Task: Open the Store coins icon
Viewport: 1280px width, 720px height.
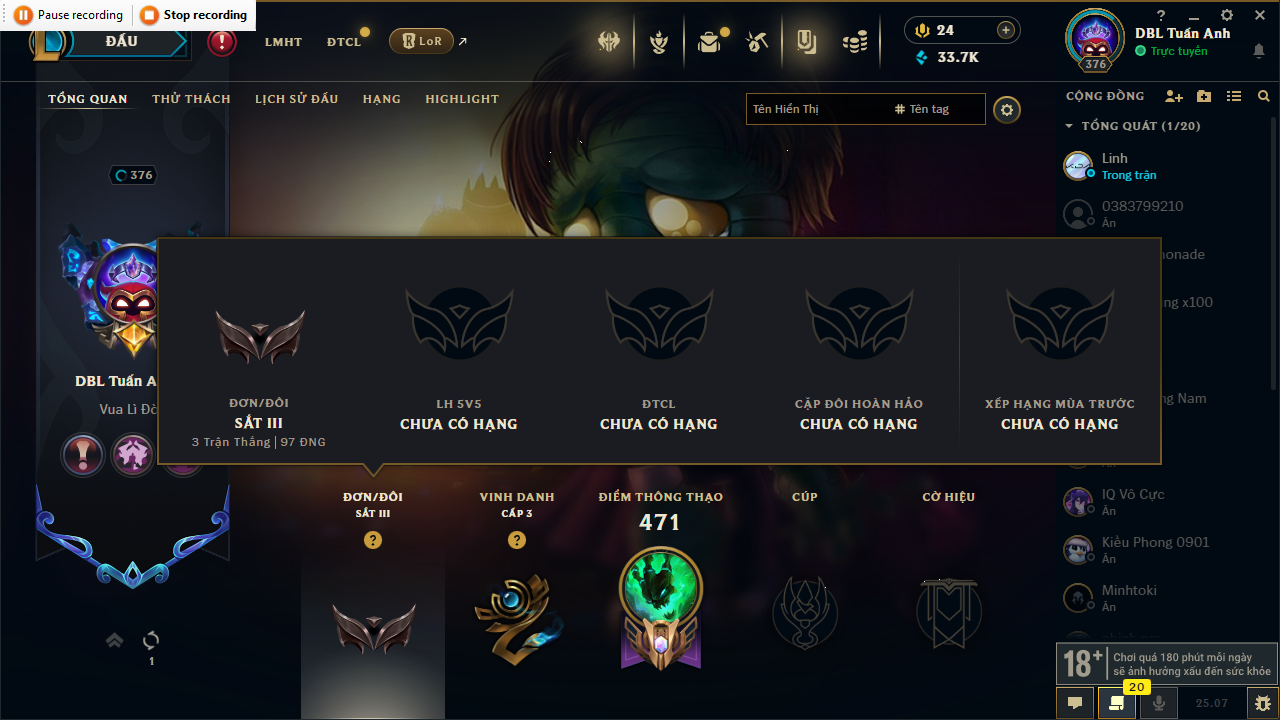Action: (854, 42)
